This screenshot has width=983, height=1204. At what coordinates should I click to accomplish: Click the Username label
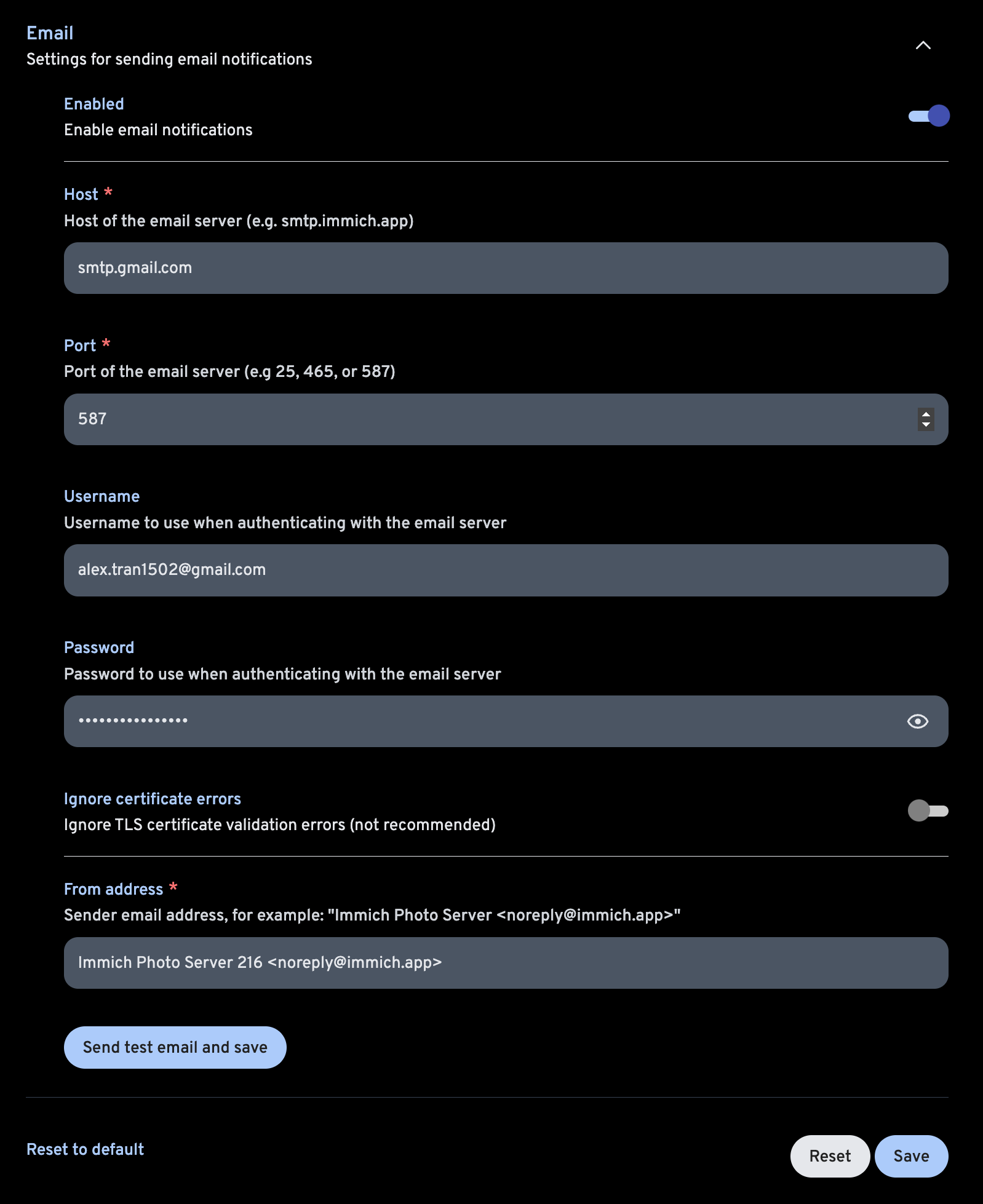[101, 496]
